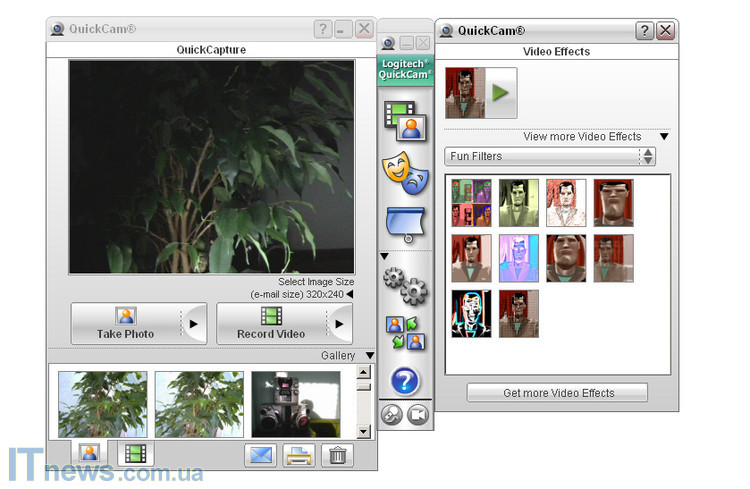Open settings with the gears icon
Image resolution: width=750 pixels, height=489 pixels.
405,285
